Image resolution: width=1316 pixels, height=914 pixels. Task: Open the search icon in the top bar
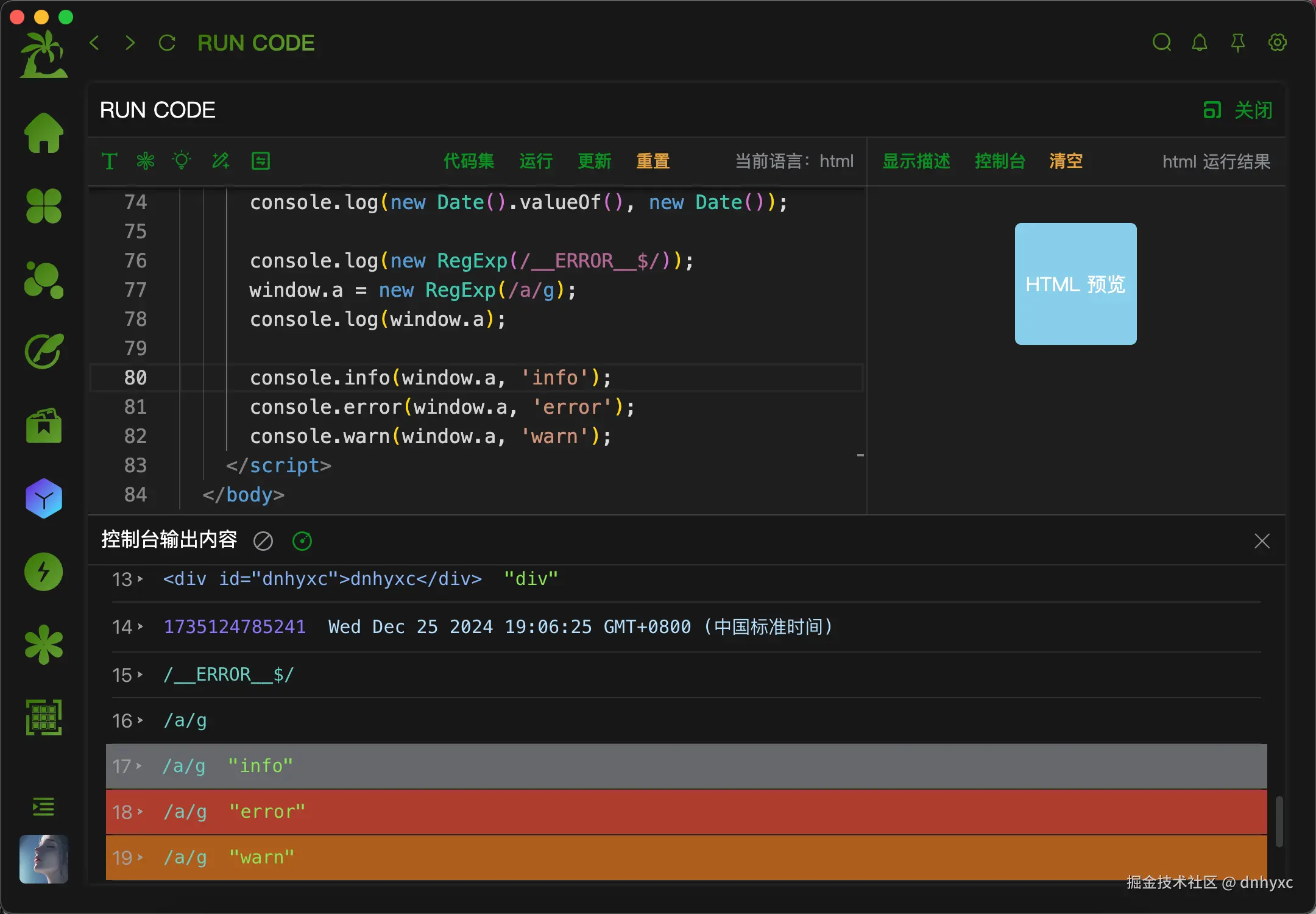coord(1161,43)
